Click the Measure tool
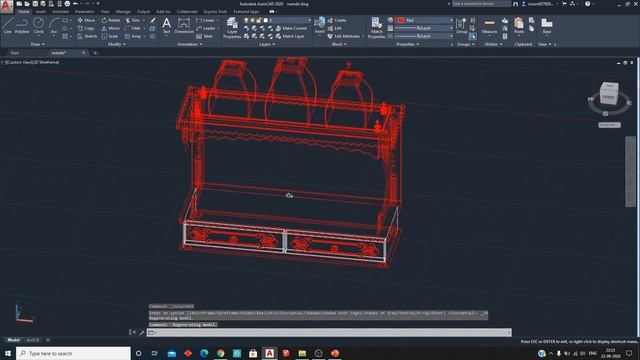The height and width of the screenshot is (360, 640). (489, 25)
